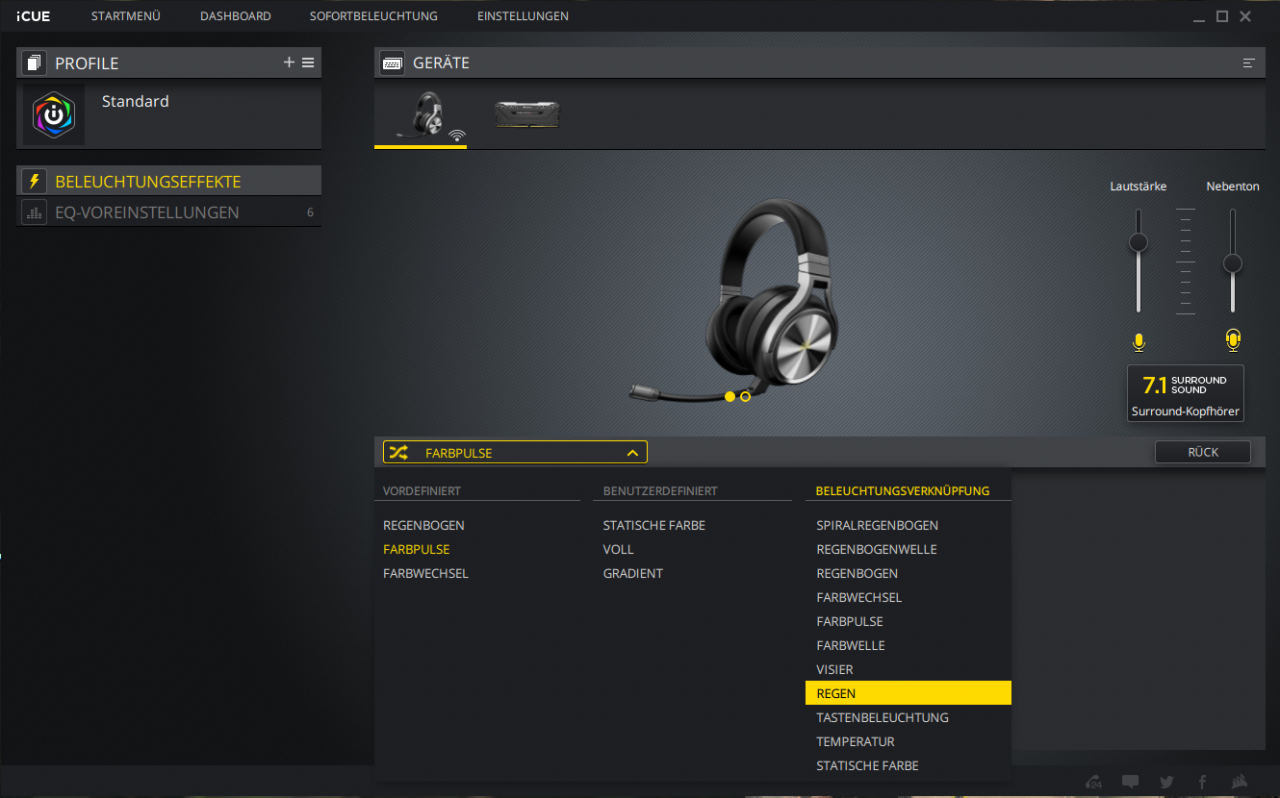
Task: Adjust the Nebenton sidetone slider
Action: coord(1233,263)
